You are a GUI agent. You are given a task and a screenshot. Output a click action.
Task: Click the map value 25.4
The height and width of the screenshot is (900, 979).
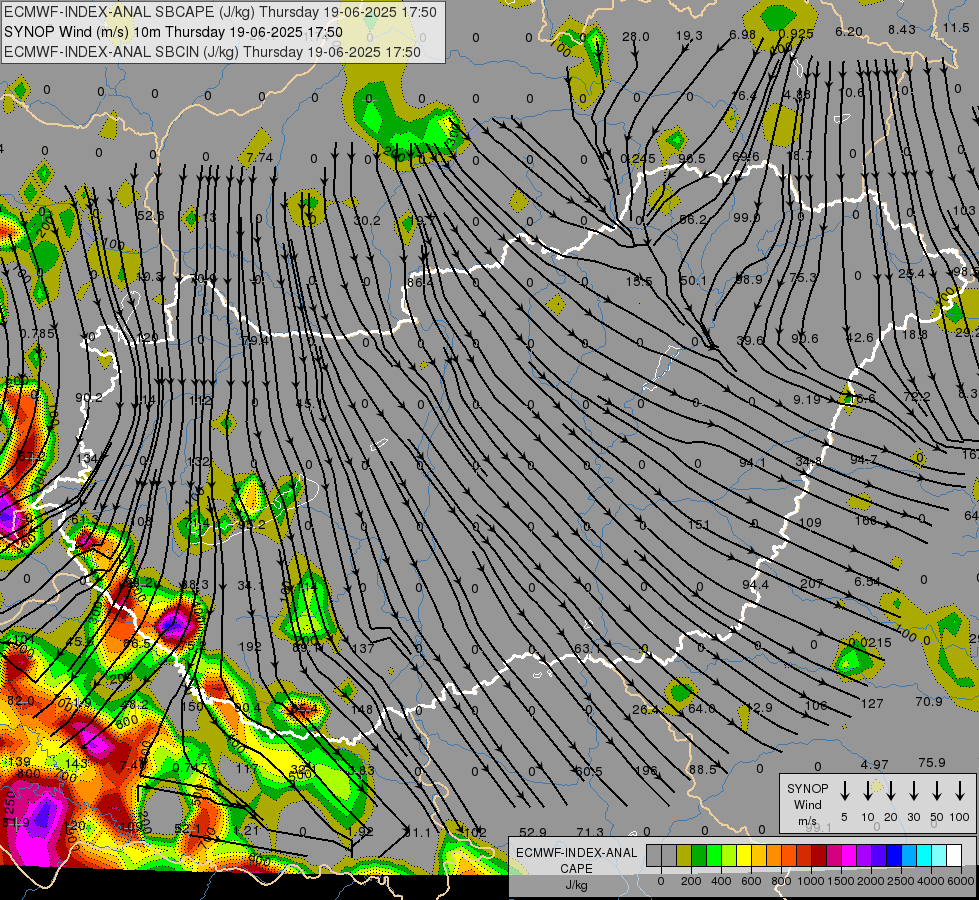pyautogui.click(x=912, y=273)
